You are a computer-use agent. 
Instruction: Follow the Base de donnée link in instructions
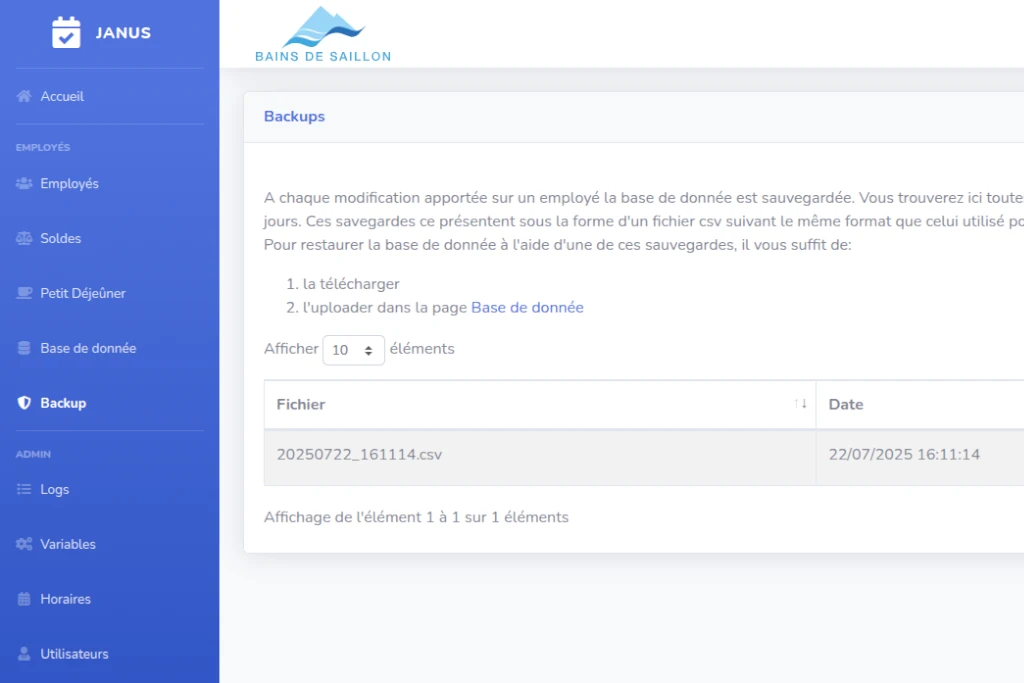527,308
